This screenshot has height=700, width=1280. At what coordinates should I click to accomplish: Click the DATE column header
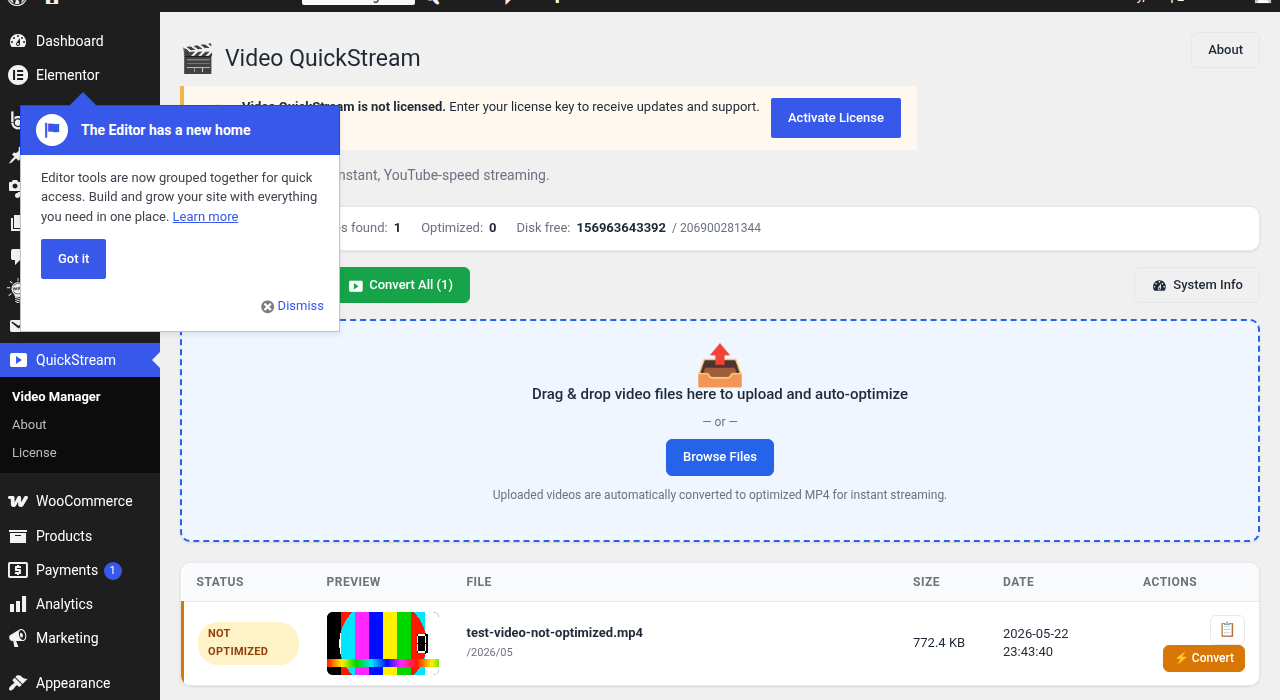point(1019,582)
